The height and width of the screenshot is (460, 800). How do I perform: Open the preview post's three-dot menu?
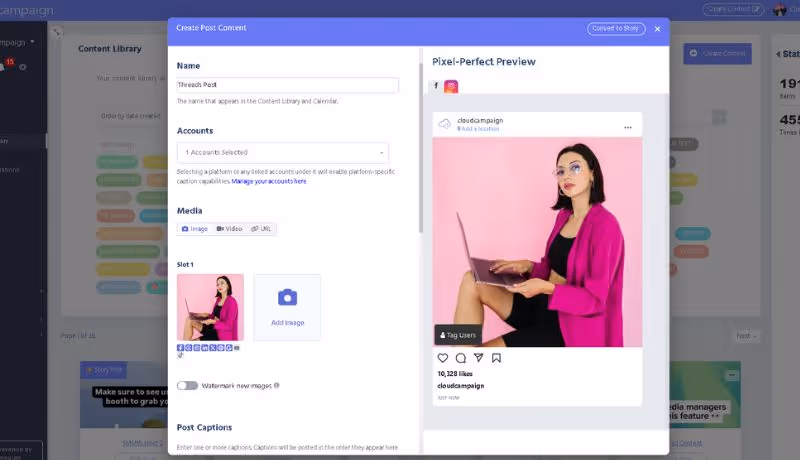pyautogui.click(x=628, y=127)
